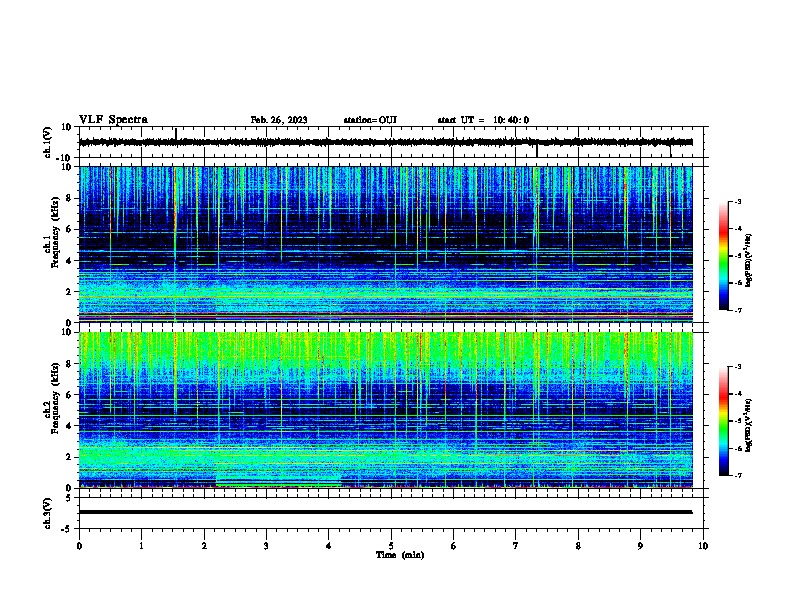Image resolution: width=792 pixels, height=612 pixels.
Task: Click the -7 label on ch.2 color bar
Action: pyautogui.click(x=738, y=475)
